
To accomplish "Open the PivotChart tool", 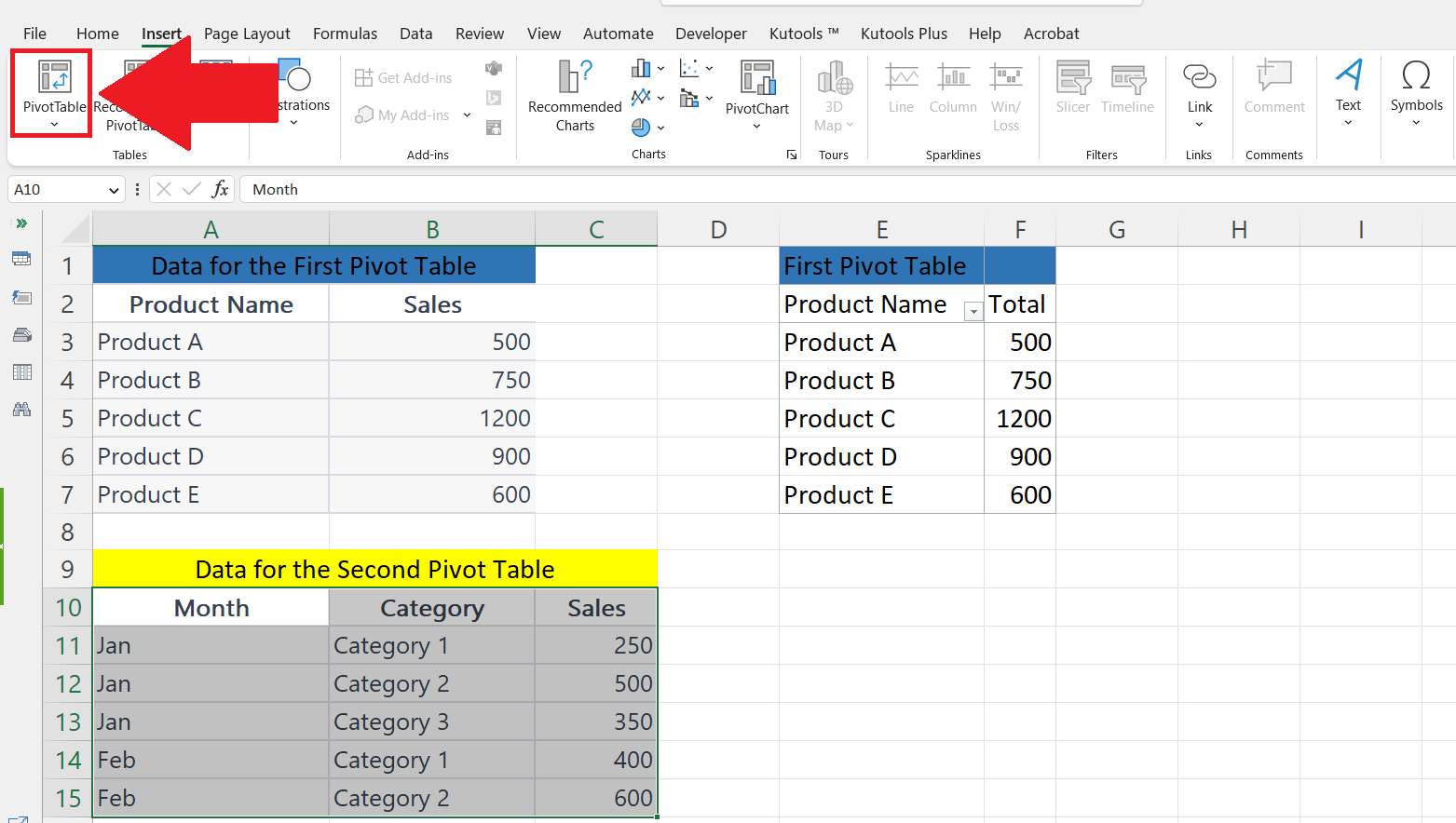I will (756, 93).
